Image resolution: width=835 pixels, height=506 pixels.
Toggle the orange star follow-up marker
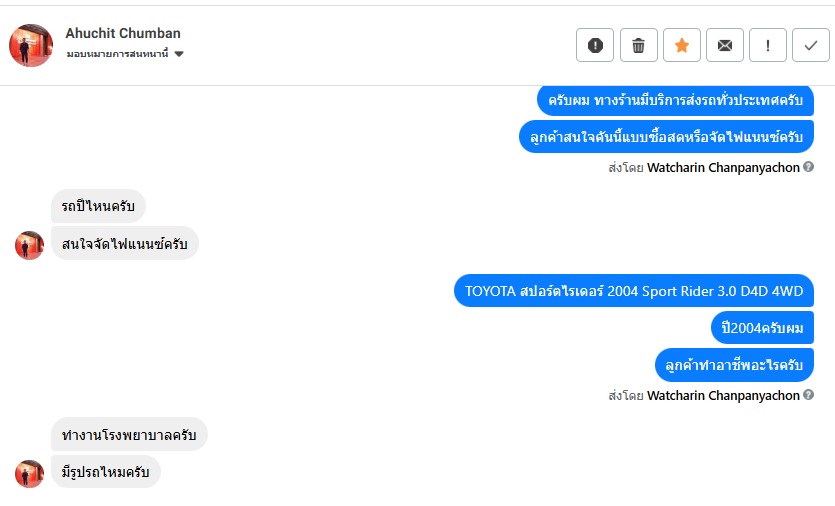(x=682, y=45)
